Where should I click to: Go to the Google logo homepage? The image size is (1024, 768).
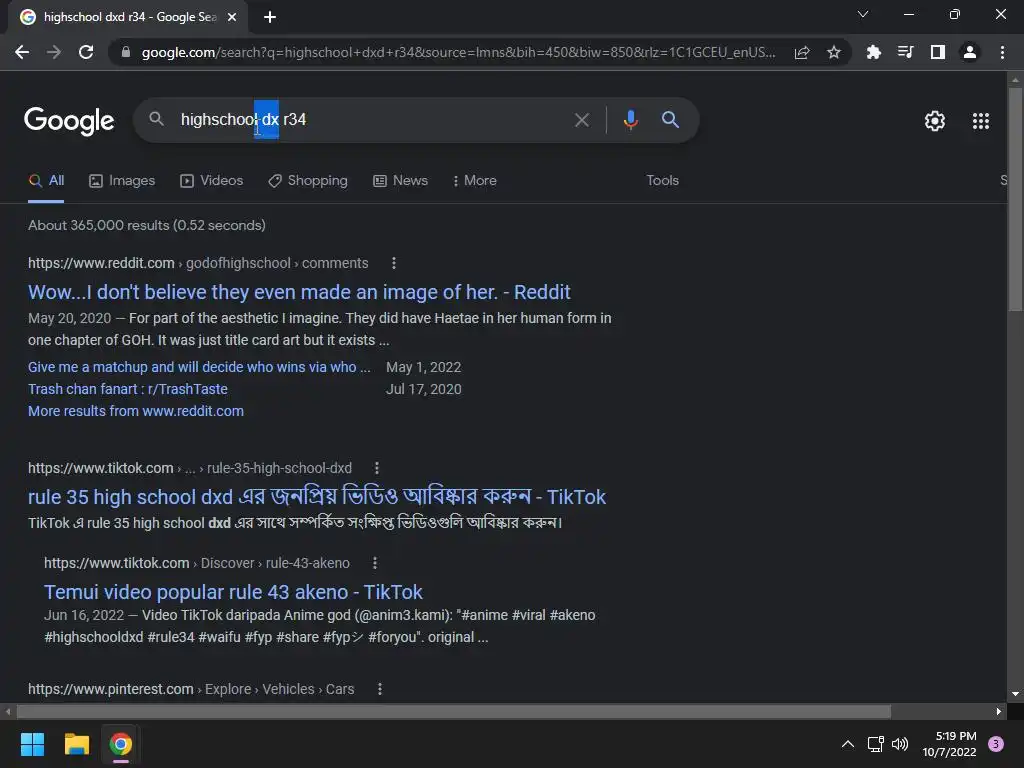(x=69, y=121)
